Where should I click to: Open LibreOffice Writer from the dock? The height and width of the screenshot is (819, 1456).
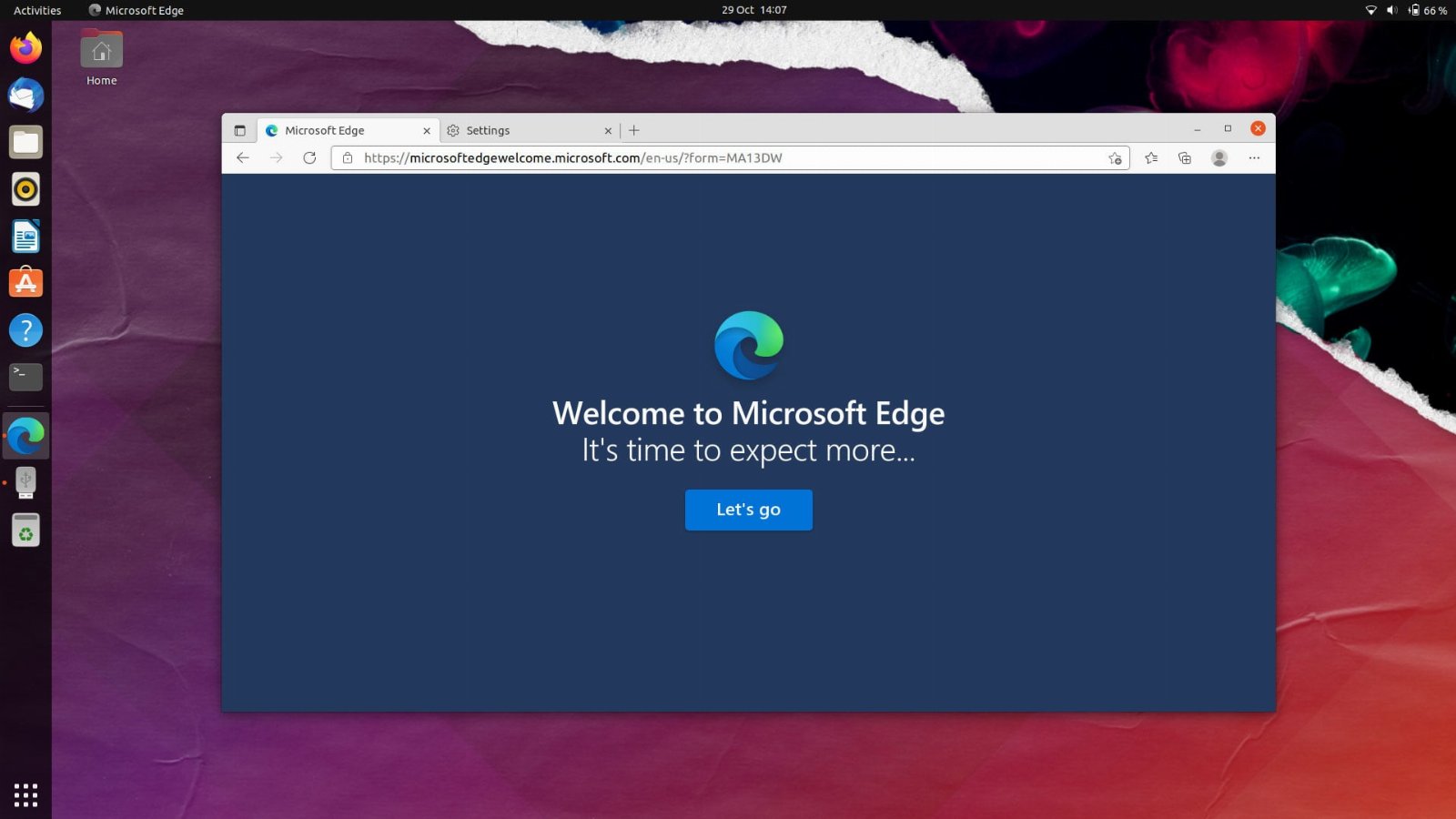(25, 237)
